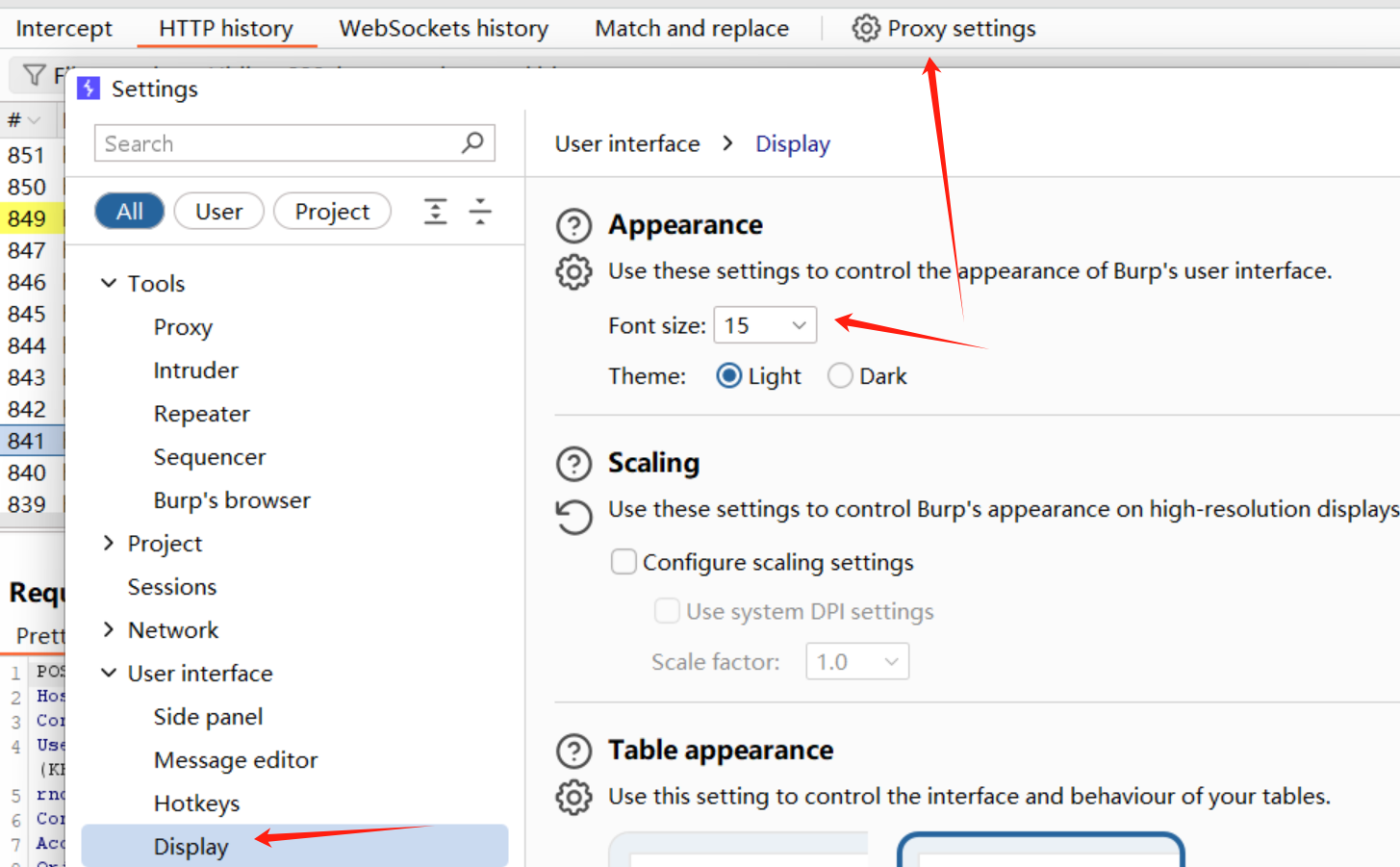1400x867 pixels.
Task: Open Match and replace tab
Action: (x=692, y=28)
